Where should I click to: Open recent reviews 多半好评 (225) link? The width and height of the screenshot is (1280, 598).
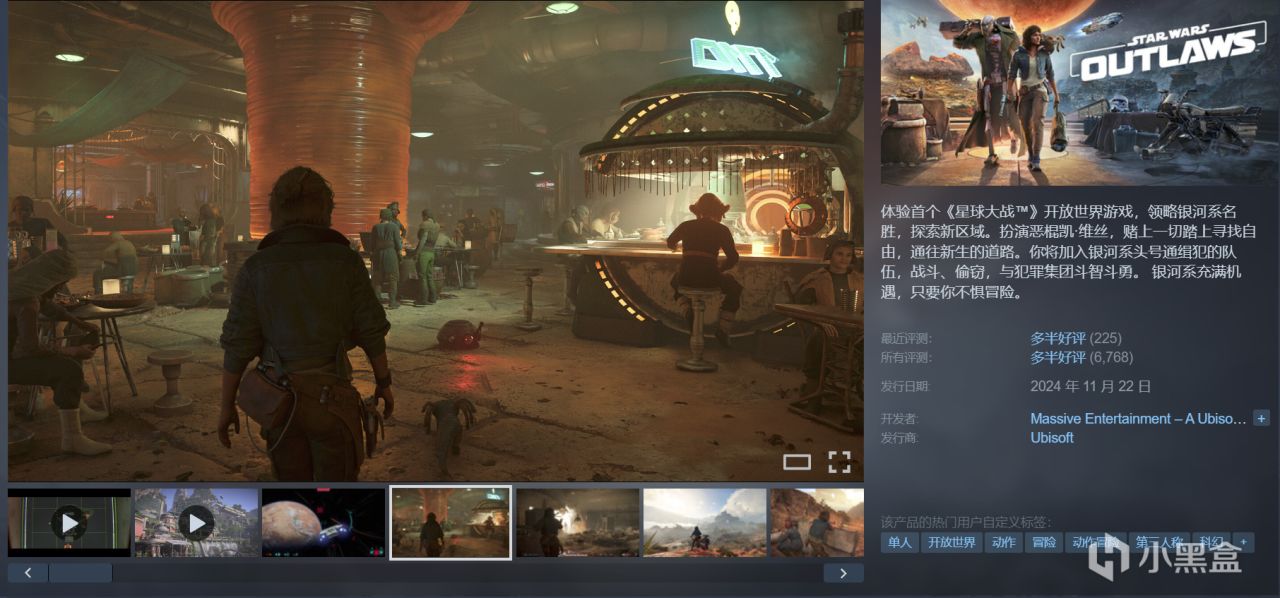coord(1076,338)
